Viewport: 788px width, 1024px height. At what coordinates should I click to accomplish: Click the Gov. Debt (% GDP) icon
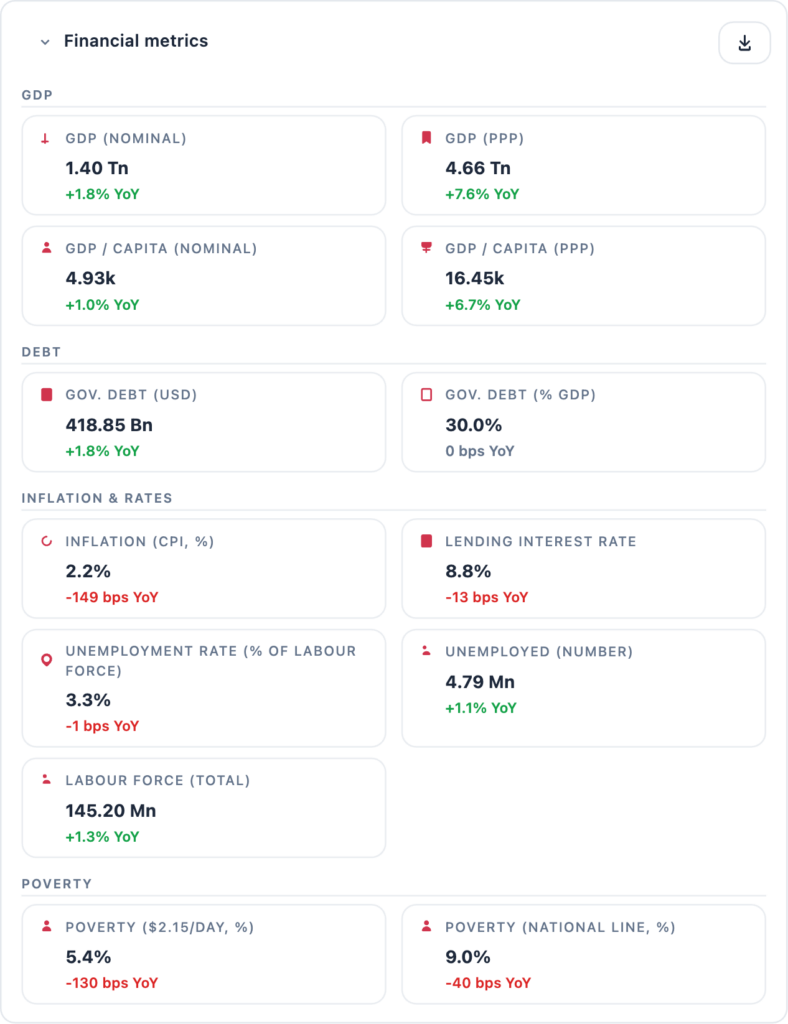pyautogui.click(x=426, y=395)
